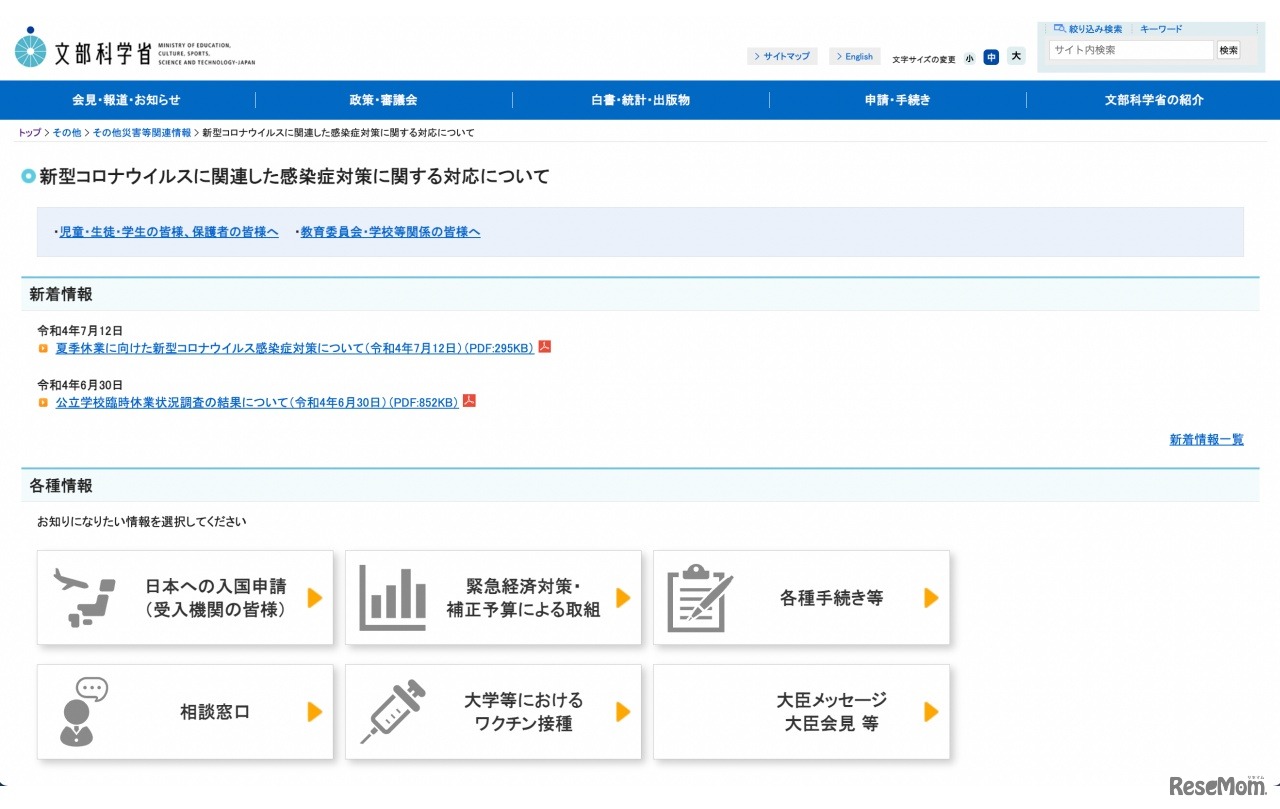The image size is (1280, 809).
Task: Click the arrow on 大臣メッセージ card
Action: click(930, 711)
